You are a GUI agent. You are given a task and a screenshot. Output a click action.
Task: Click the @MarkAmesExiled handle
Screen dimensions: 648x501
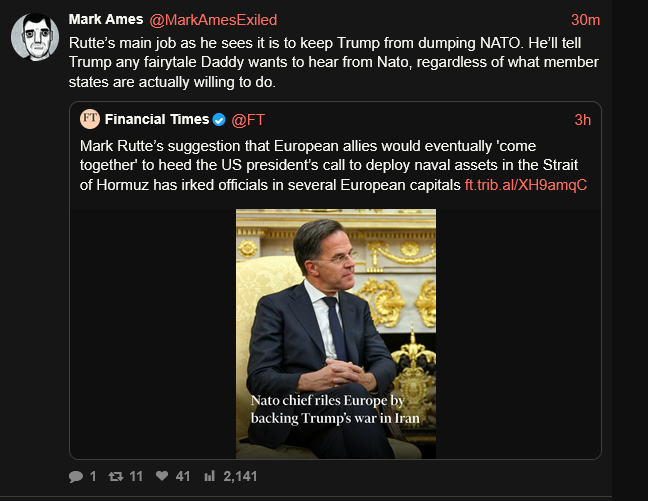click(x=214, y=20)
